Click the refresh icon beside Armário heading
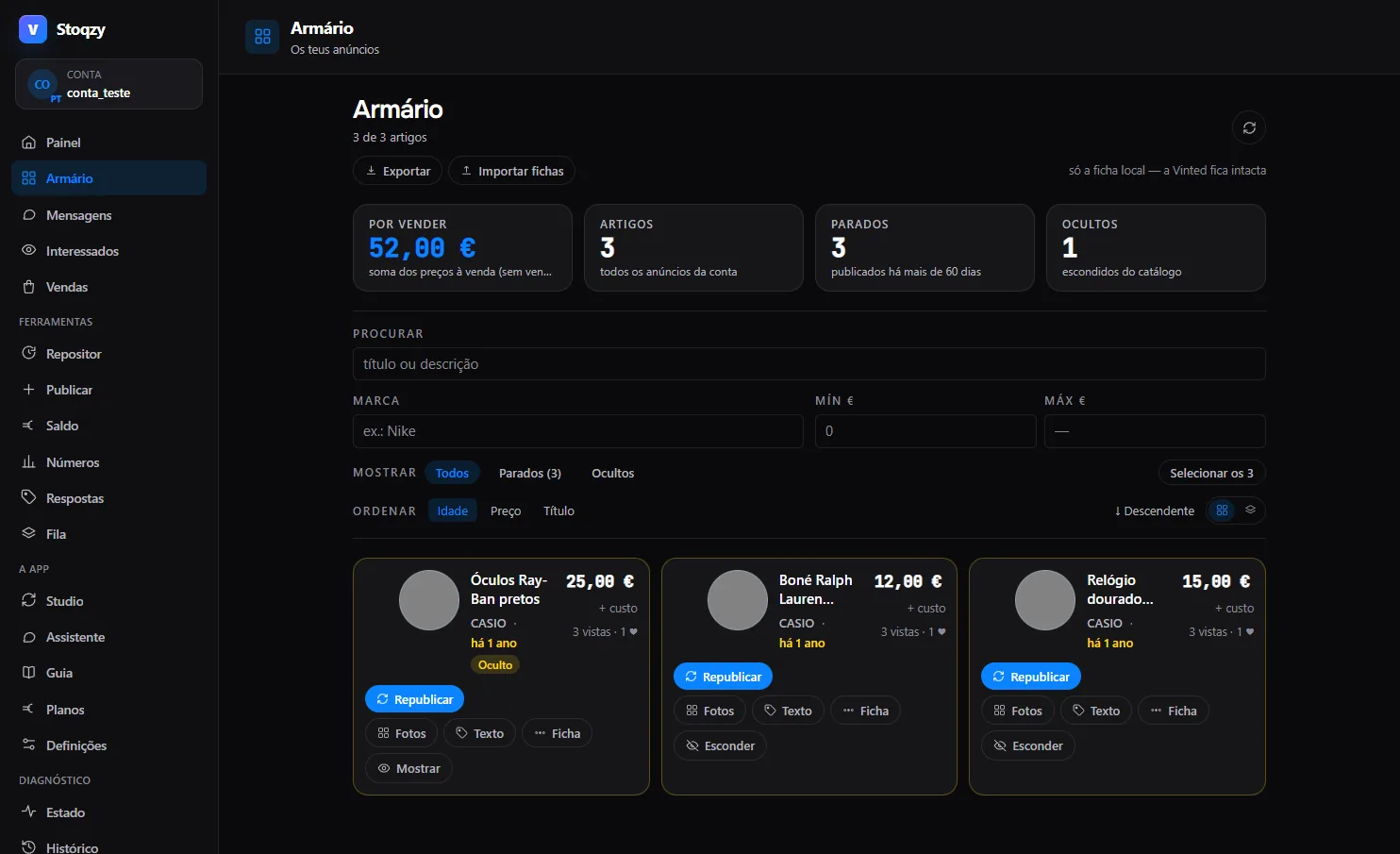Image resolution: width=1400 pixels, height=854 pixels. [1249, 127]
